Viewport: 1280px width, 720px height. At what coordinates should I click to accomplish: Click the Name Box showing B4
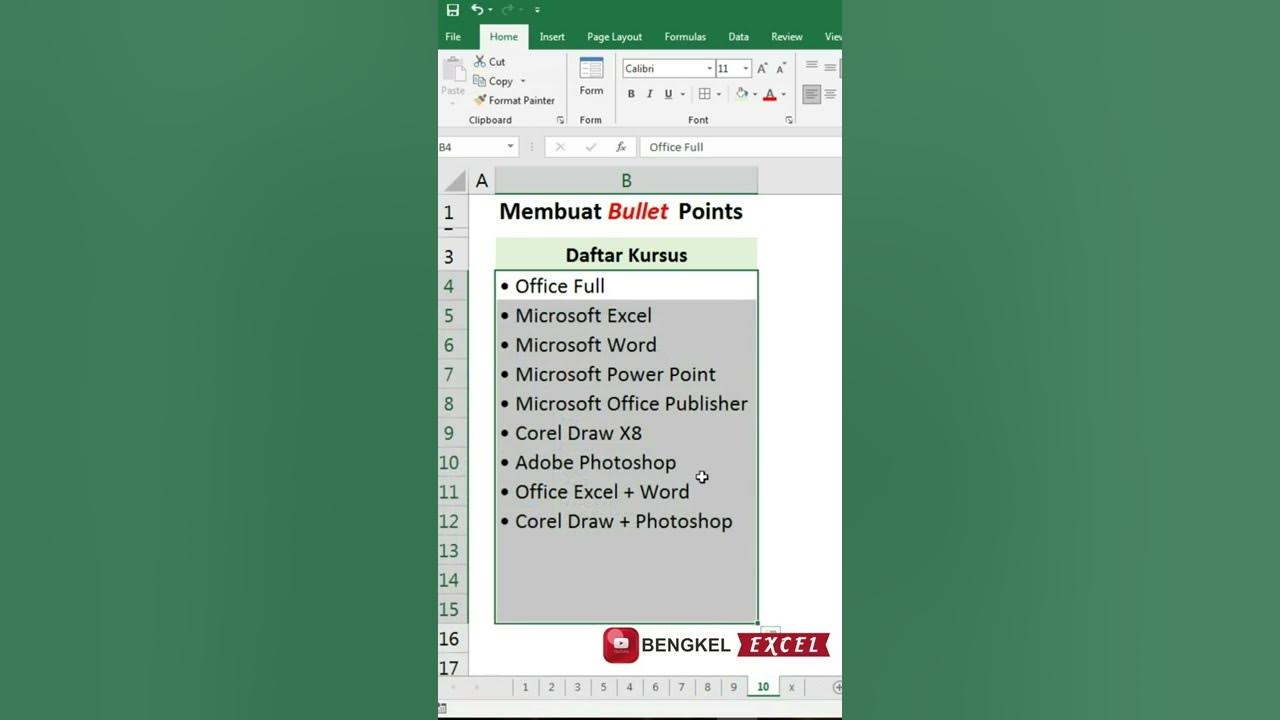pyautogui.click(x=470, y=147)
